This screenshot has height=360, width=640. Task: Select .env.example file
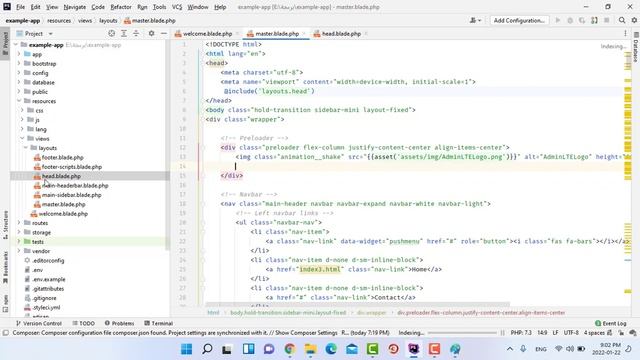pyautogui.click(x=49, y=279)
